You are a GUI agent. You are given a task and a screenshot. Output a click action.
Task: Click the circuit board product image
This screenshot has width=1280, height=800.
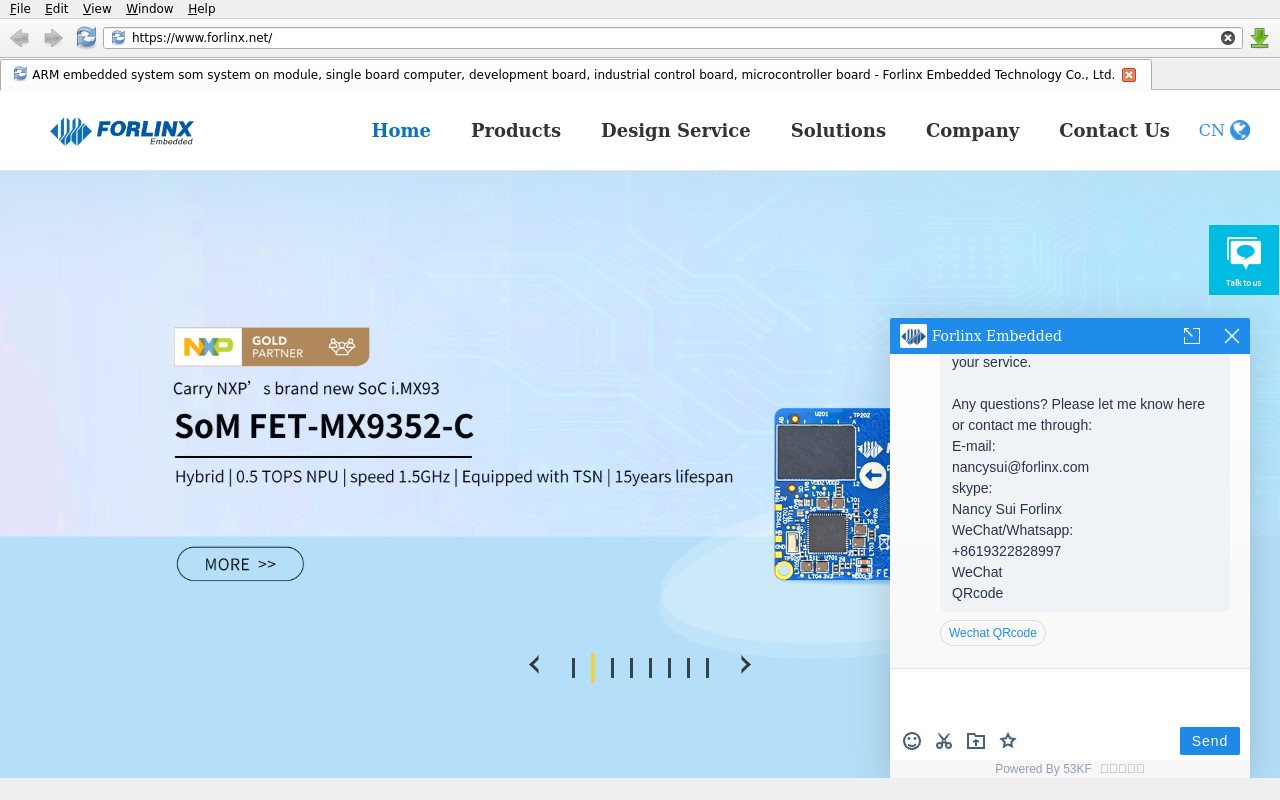click(832, 494)
